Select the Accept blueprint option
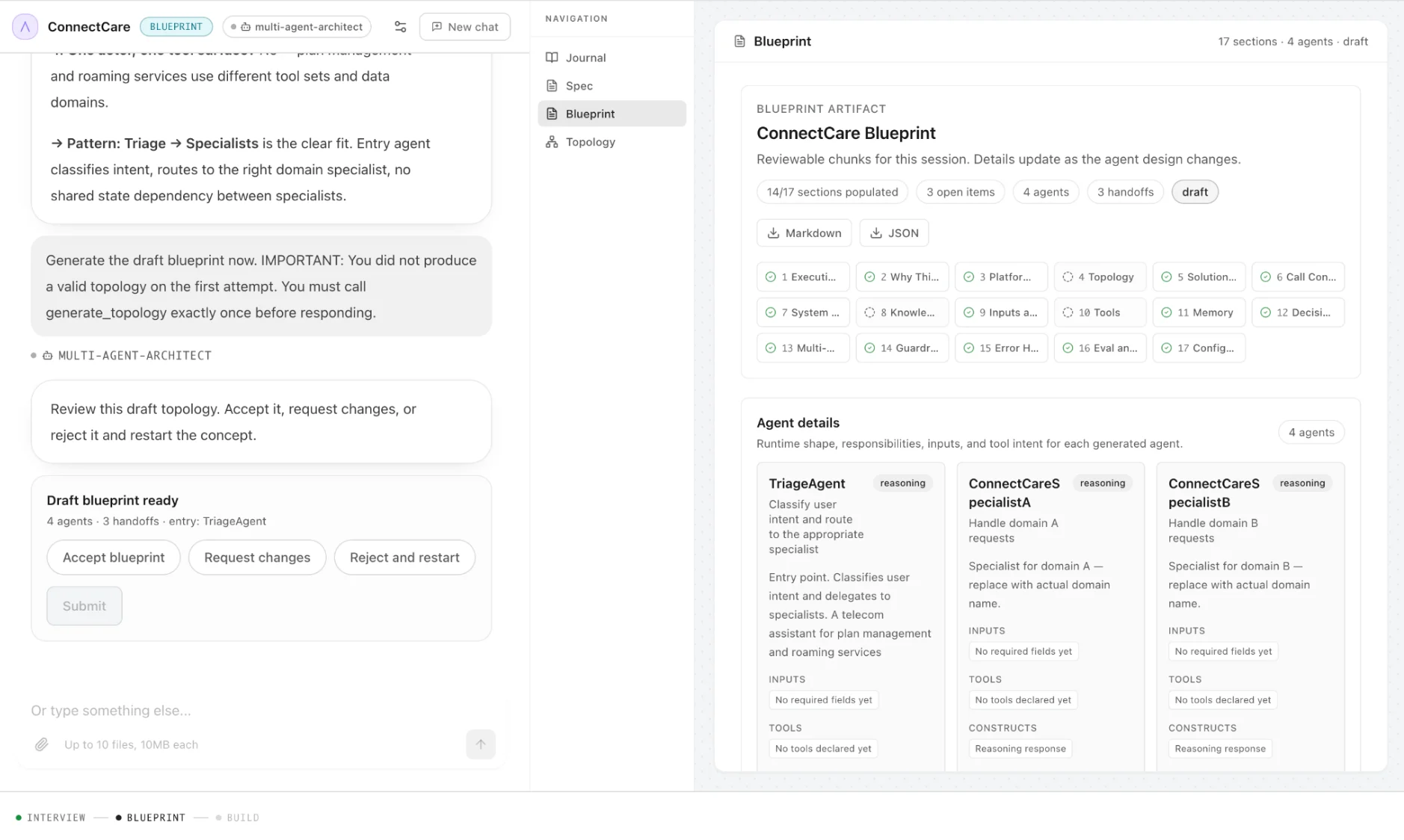 coord(114,558)
